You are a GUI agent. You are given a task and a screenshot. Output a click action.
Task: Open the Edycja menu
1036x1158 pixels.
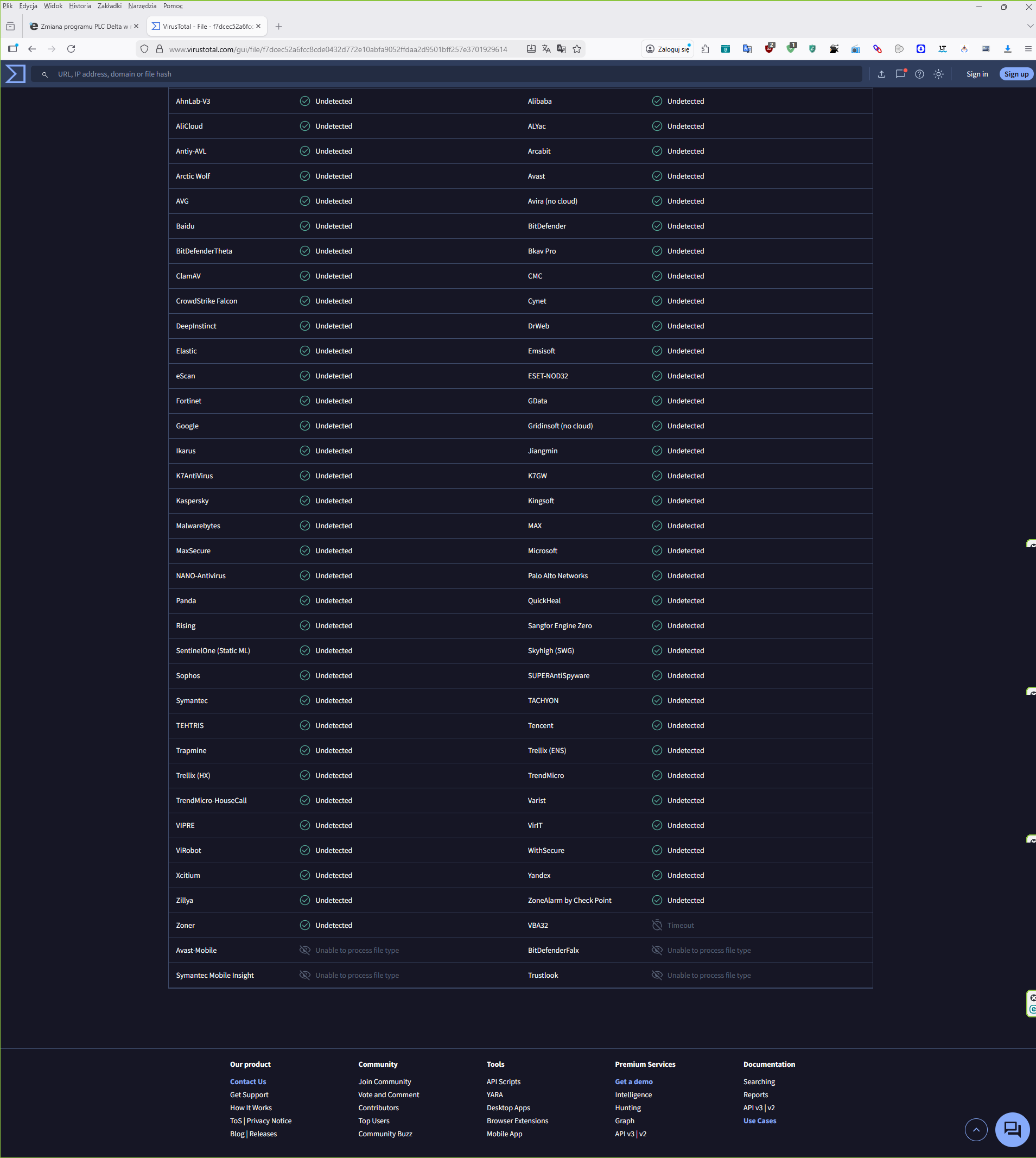(28, 5)
